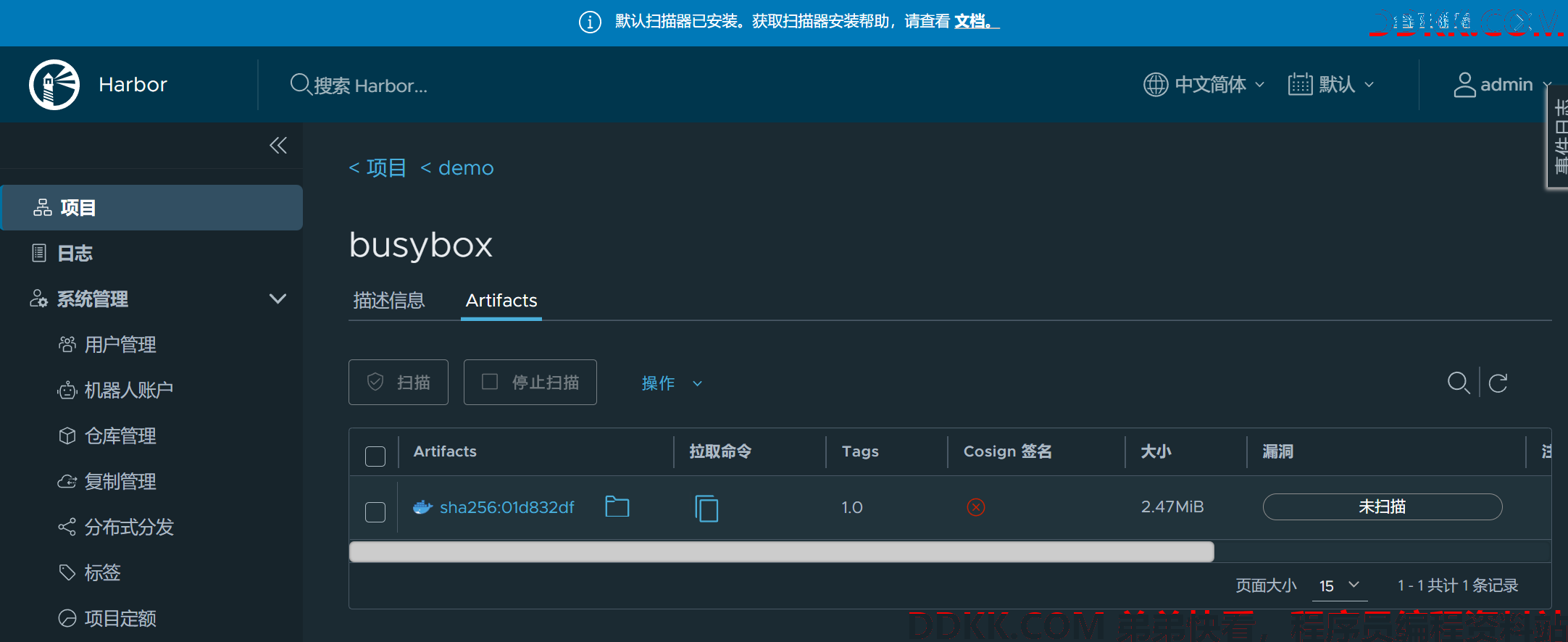Image resolution: width=1568 pixels, height=642 pixels.
Task: Collapse the sidebar with double-chevron icon
Action: pos(278,146)
